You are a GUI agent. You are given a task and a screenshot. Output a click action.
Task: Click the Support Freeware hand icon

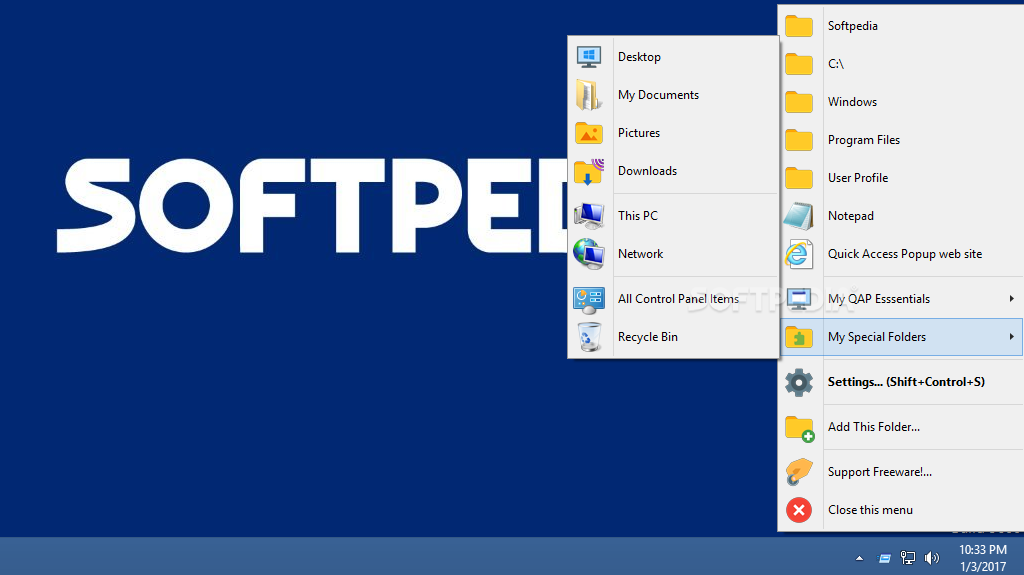point(799,472)
